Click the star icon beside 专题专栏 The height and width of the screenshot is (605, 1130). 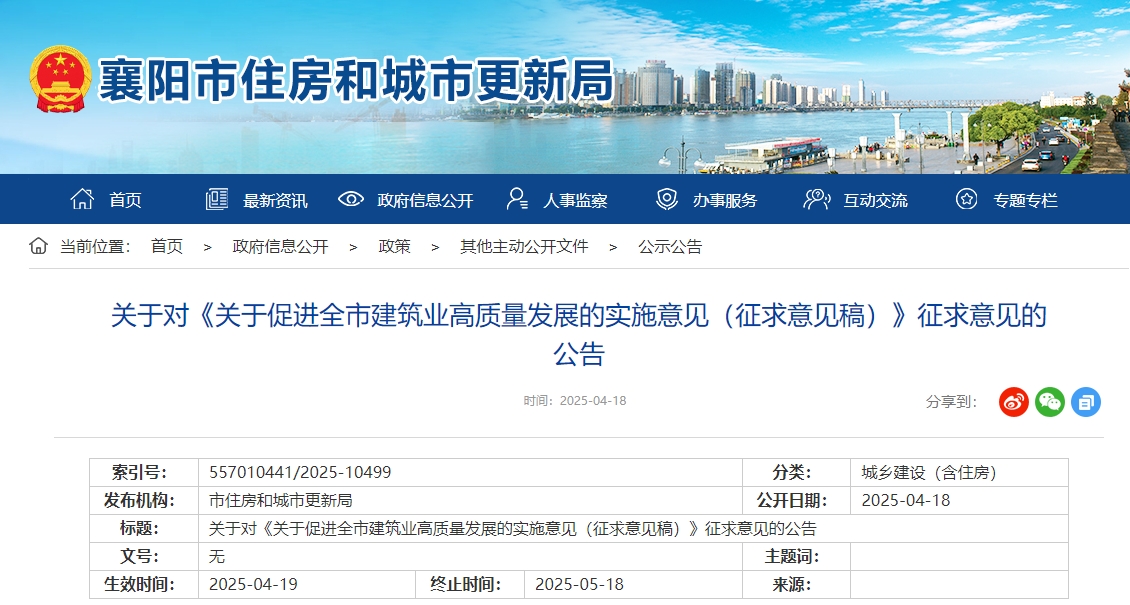966,199
